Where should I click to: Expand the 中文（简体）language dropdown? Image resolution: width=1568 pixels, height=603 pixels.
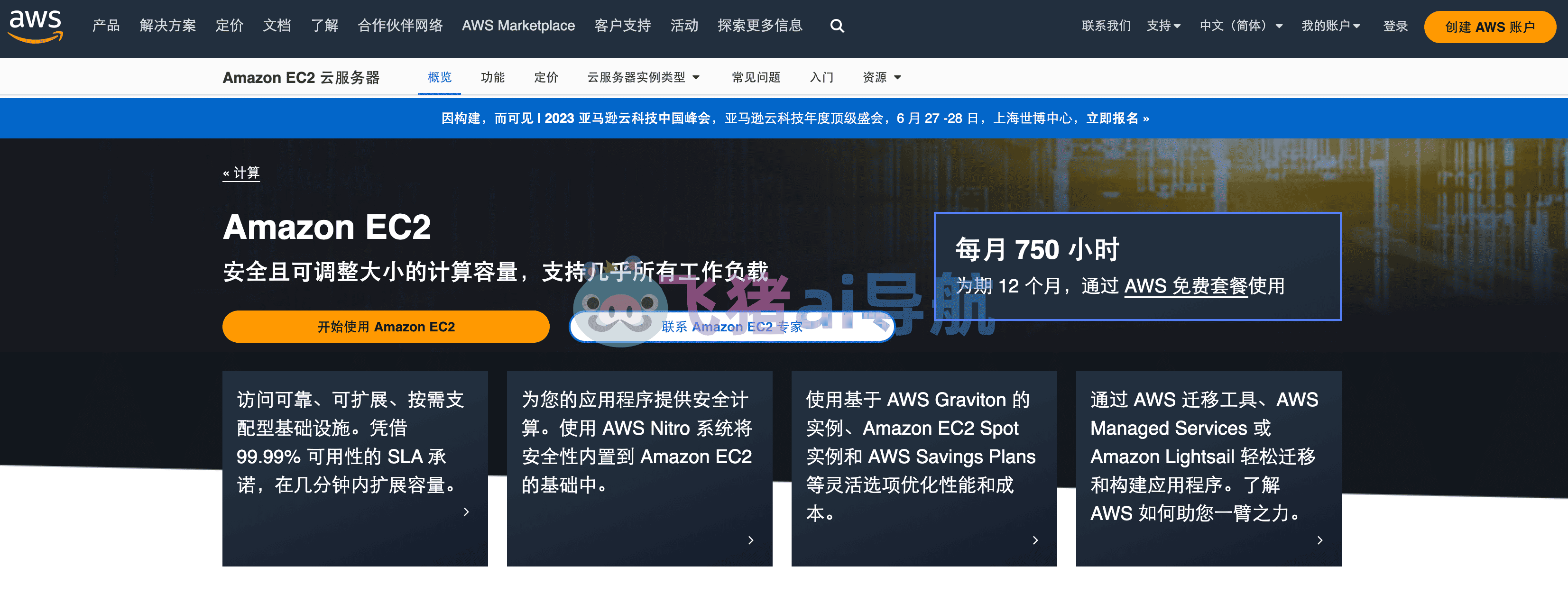point(1241,26)
